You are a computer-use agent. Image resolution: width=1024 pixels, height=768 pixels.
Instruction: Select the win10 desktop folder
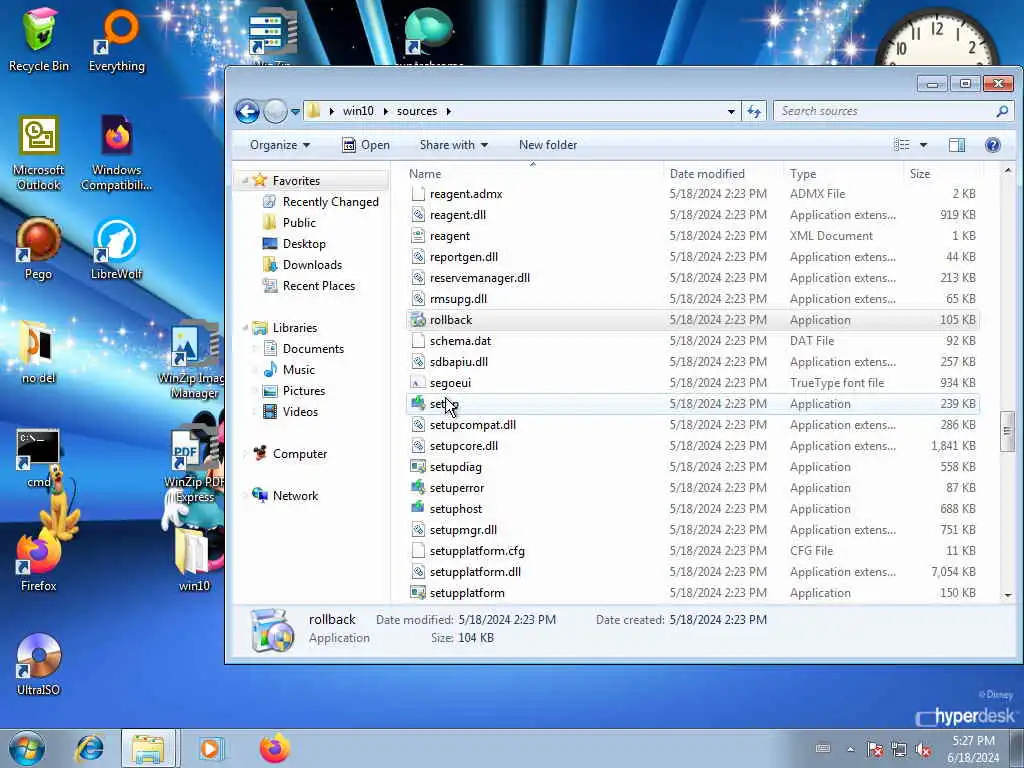coord(194,560)
